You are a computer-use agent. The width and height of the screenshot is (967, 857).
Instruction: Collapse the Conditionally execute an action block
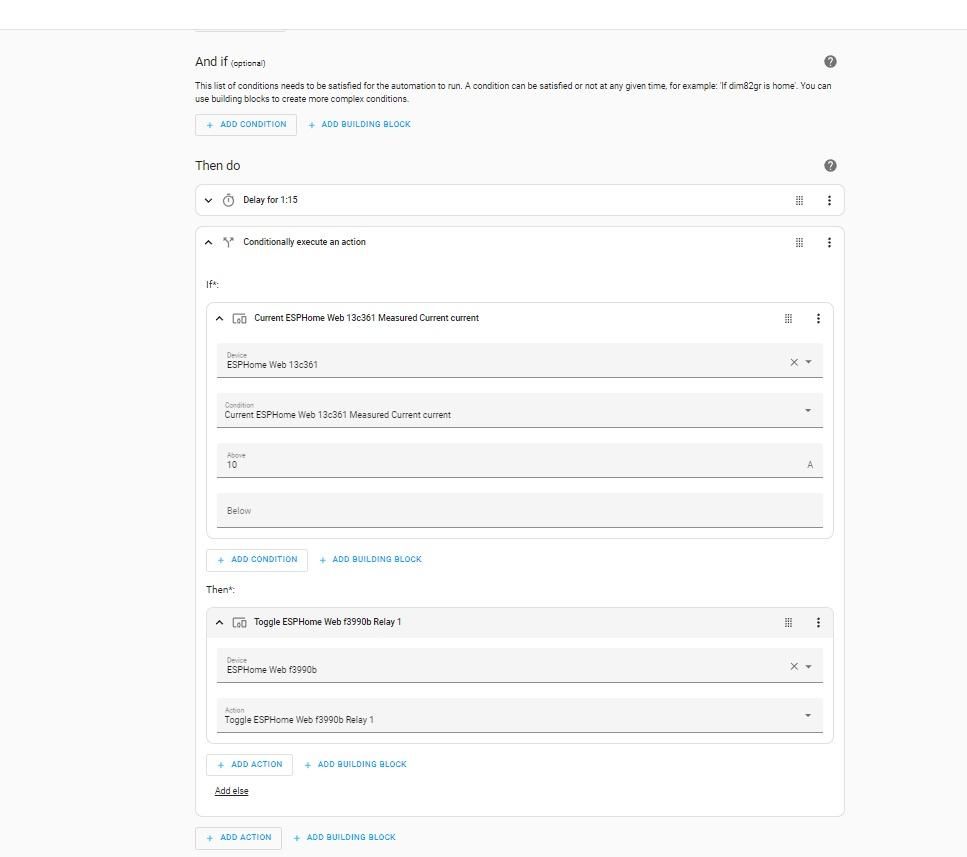[208, 242]
